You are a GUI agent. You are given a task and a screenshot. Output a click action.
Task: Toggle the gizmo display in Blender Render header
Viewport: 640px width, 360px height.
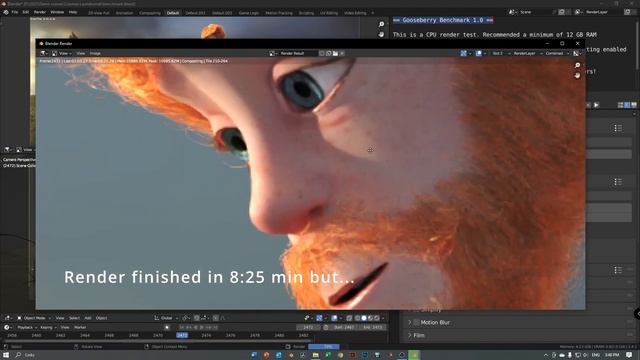(x=464, y=53)
